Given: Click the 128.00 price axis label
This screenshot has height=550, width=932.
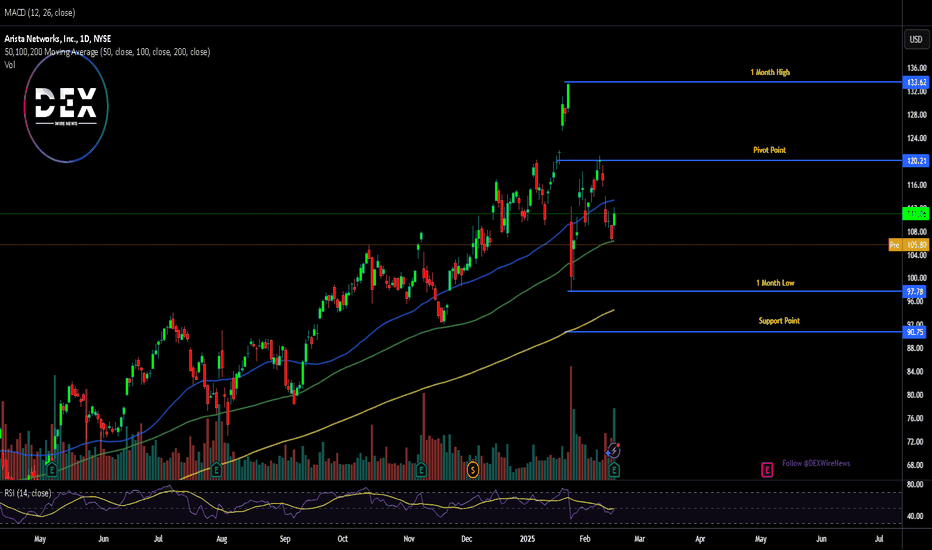Looking at the screenshot, I should pyautogui.click(x=917, y=115).
